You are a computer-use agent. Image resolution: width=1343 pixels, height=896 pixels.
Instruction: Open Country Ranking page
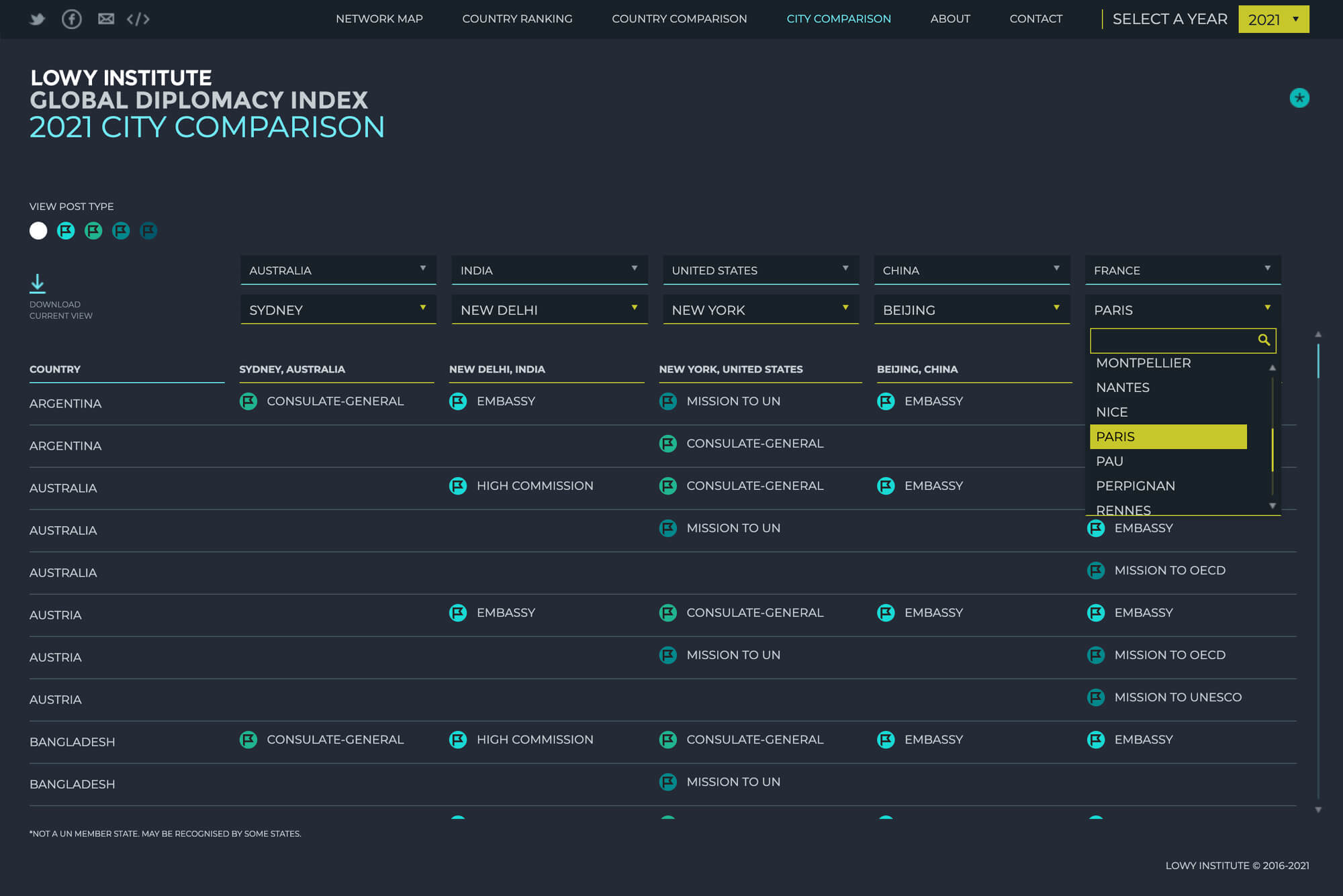(517, 19)
